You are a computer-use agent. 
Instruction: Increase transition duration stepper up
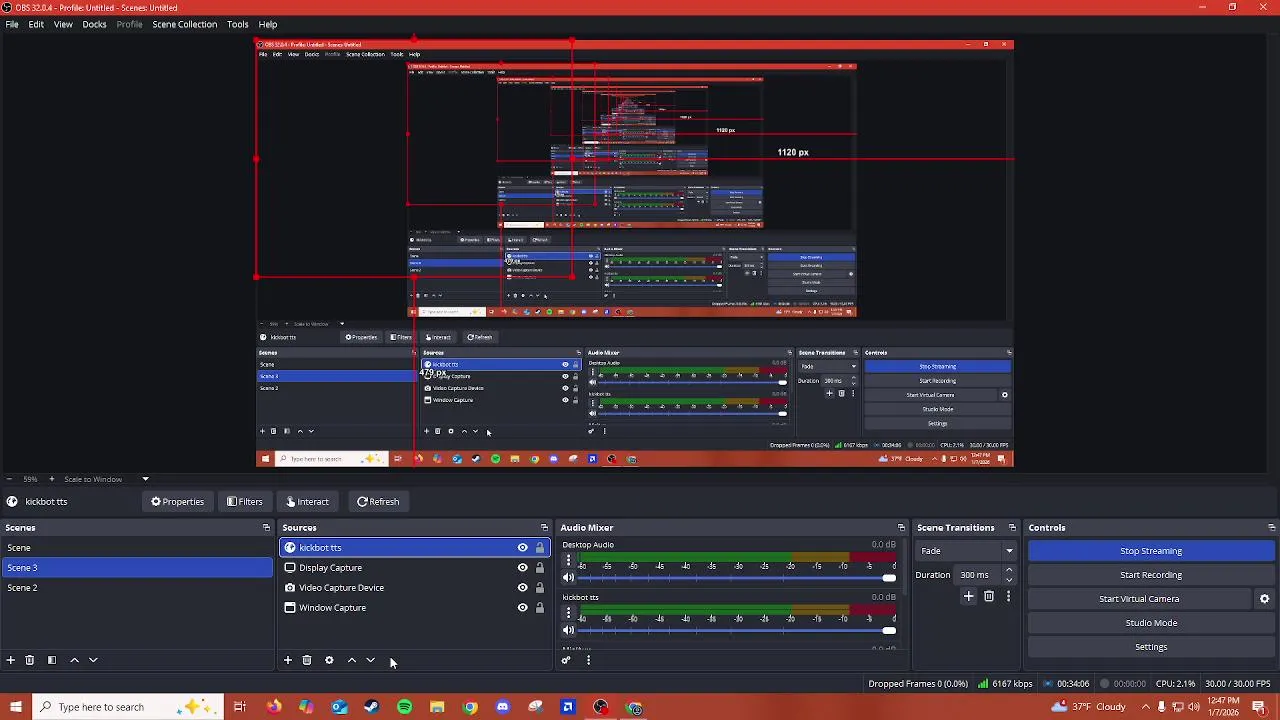click(1008, 570)
